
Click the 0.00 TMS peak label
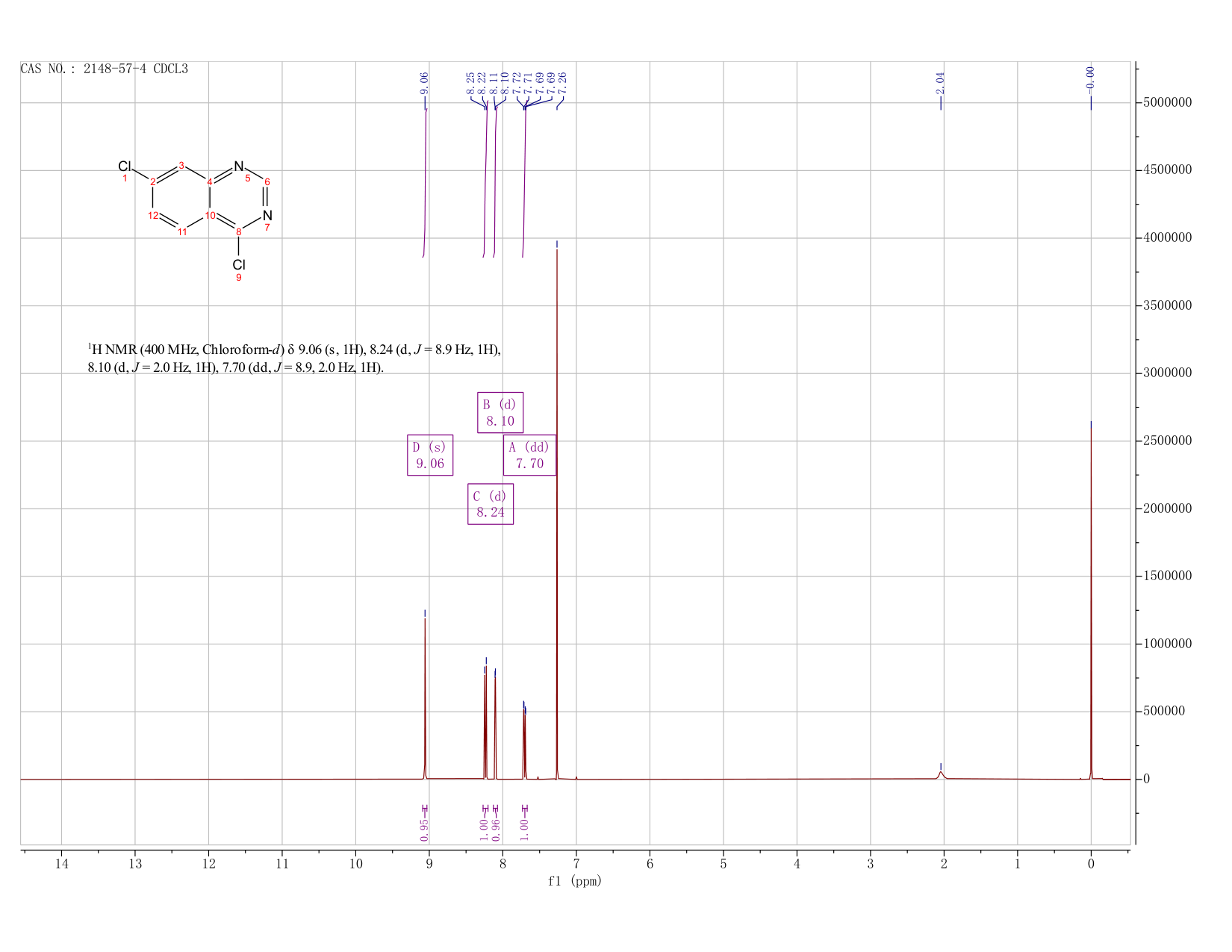point(1090,79)
